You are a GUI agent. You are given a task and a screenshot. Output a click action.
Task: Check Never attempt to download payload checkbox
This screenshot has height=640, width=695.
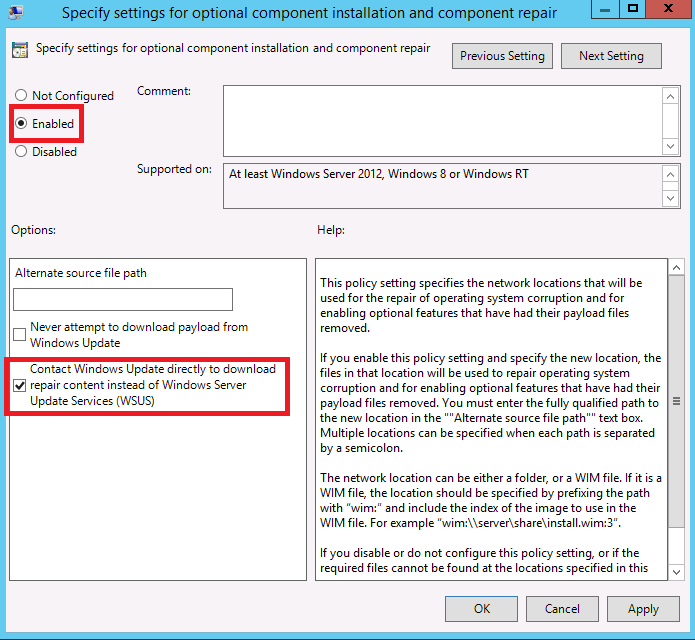pos(20,335)
